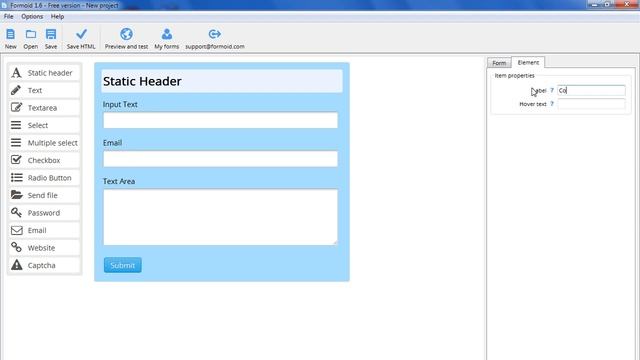Screen dimensions: 640x360
Task: Add a Send file element
Action: tap(44, 196)
